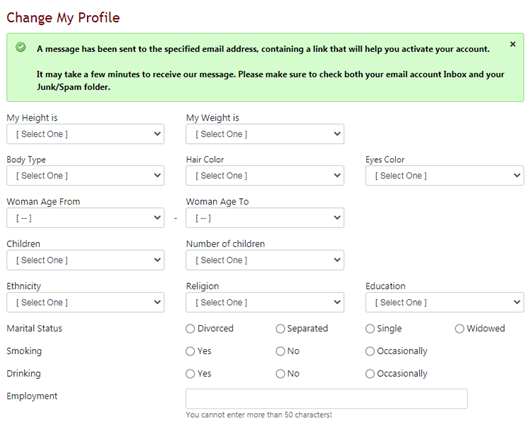Open the My Height dropdown
This screenshot has height=429, width=528.
pyautogui.click(x=86, y=134)
